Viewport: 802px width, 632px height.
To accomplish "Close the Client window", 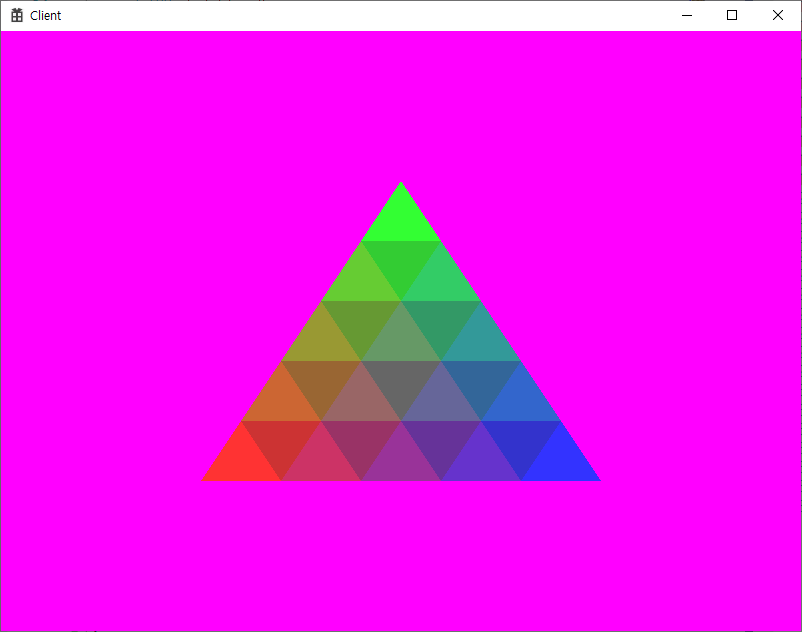I will (x=777, y=15).
